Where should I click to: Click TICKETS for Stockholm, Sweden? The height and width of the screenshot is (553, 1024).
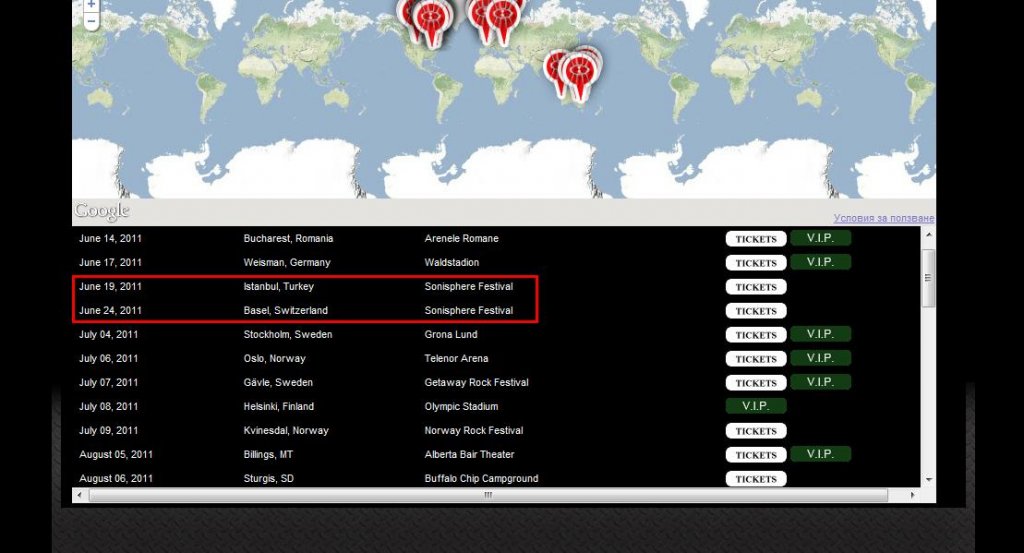pos(756,335)
